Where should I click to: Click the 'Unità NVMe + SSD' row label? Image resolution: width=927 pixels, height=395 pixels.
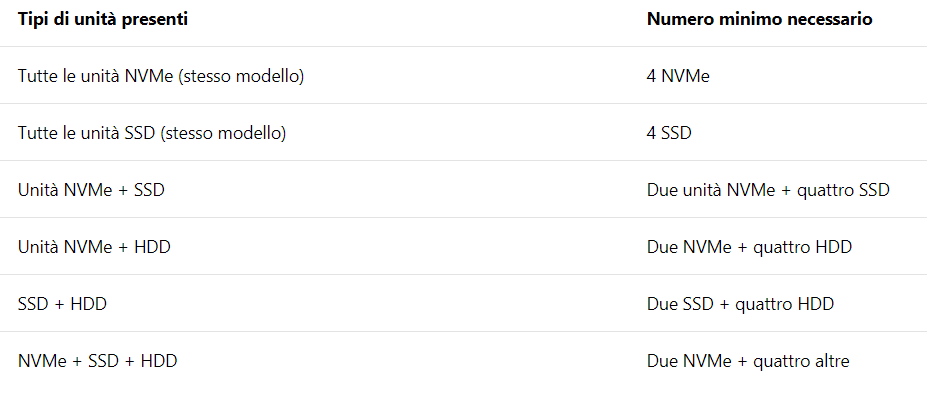(x=91, y=190)
